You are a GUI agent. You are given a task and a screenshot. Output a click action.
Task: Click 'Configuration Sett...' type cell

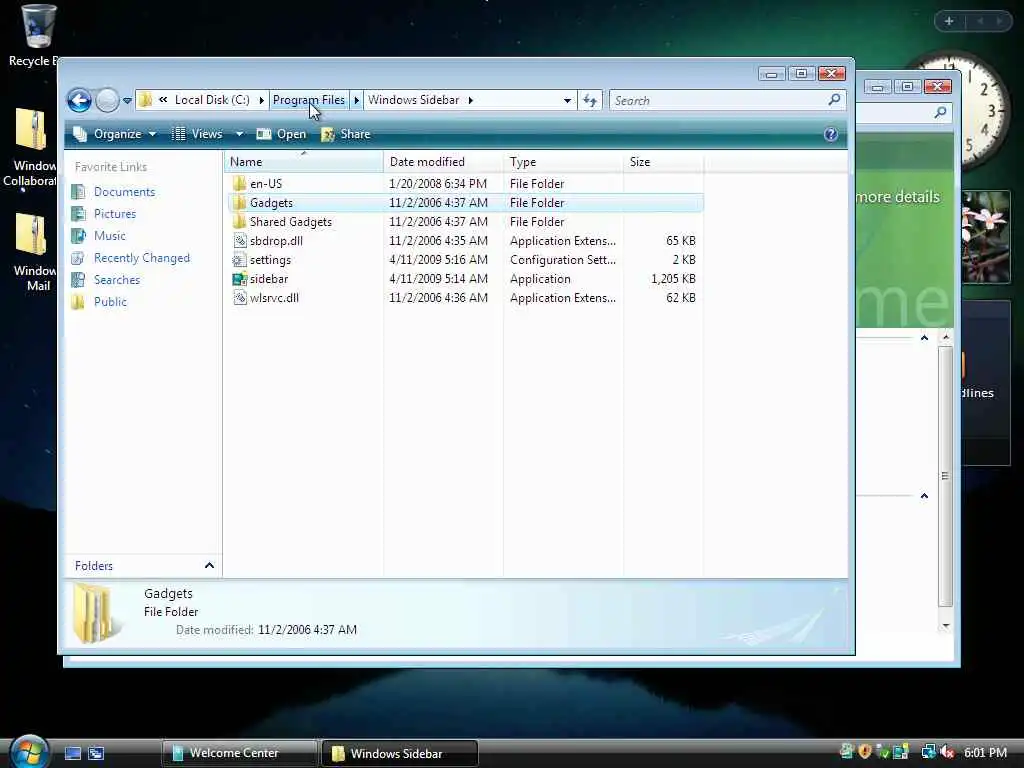coord(562,260)
